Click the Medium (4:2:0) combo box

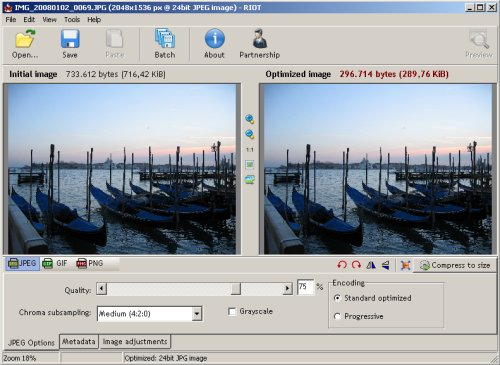pos(149,314)
